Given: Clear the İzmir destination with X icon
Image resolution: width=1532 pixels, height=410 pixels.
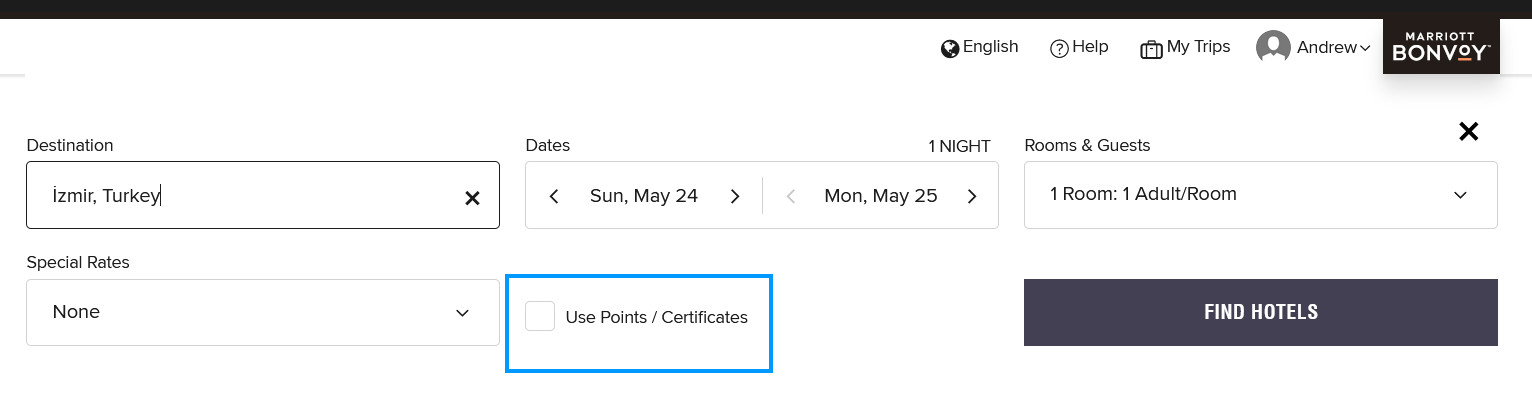Looking at the screenshot, I should [x=472, y=198].
